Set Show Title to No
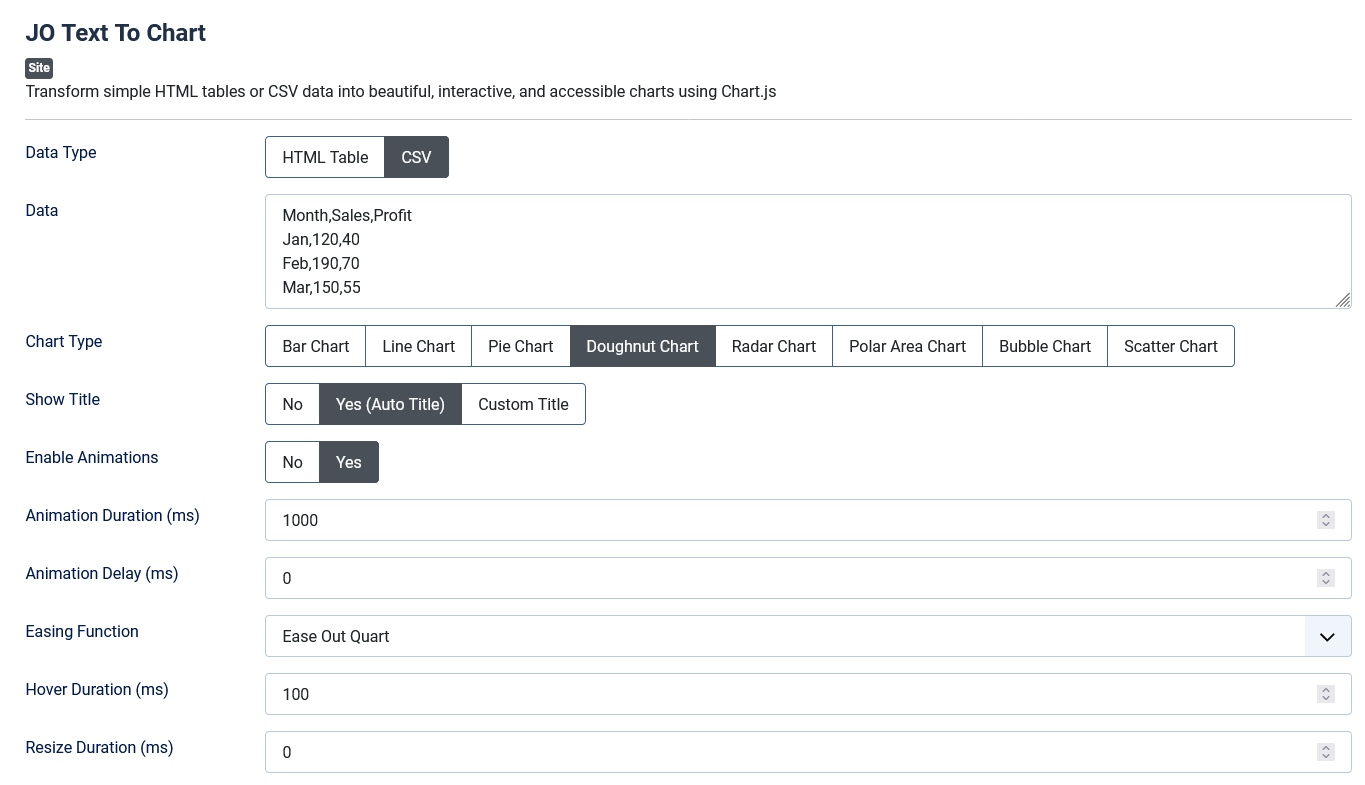 292,404
